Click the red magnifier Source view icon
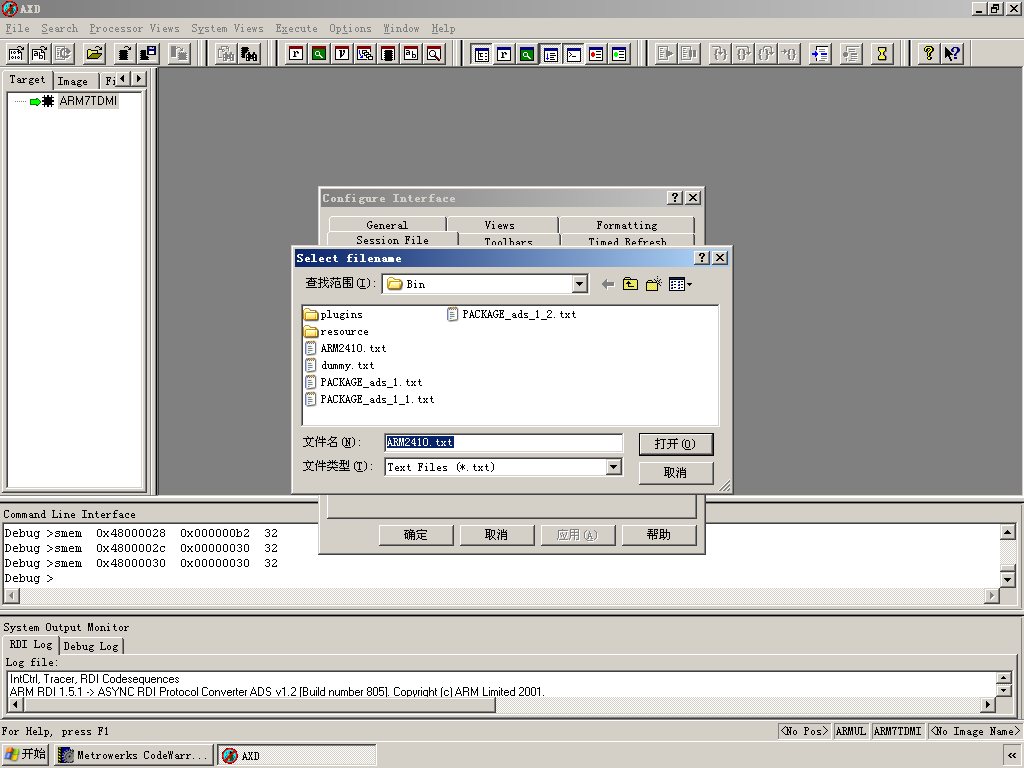This screenshot has height=768, width=1024. point(434,54)
